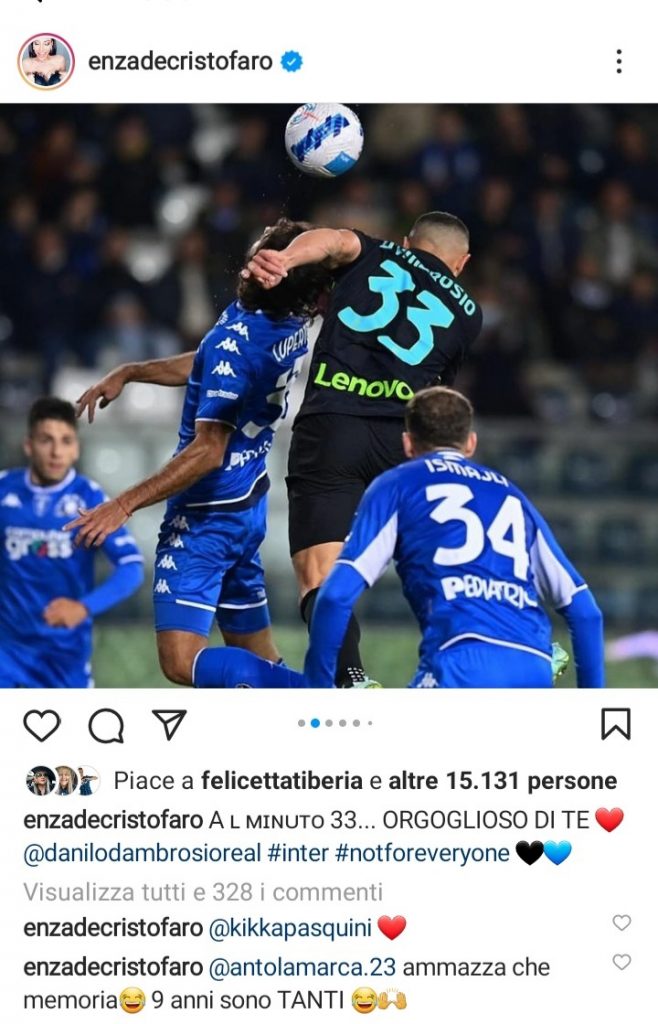
Task: Tap the @kikkapasquini mention in comment
Action: click(290, 928)
